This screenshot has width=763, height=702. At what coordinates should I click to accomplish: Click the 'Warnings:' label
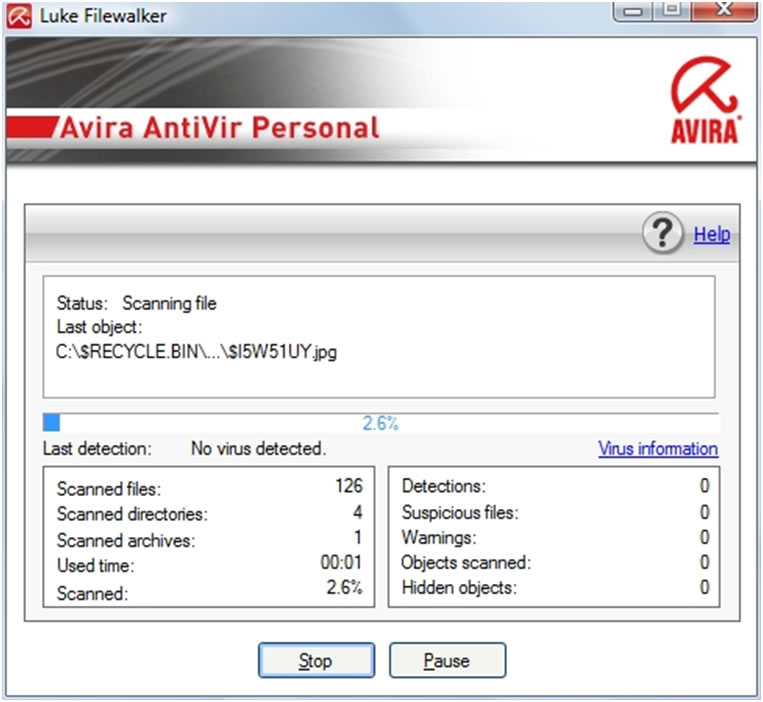[439, 538]
